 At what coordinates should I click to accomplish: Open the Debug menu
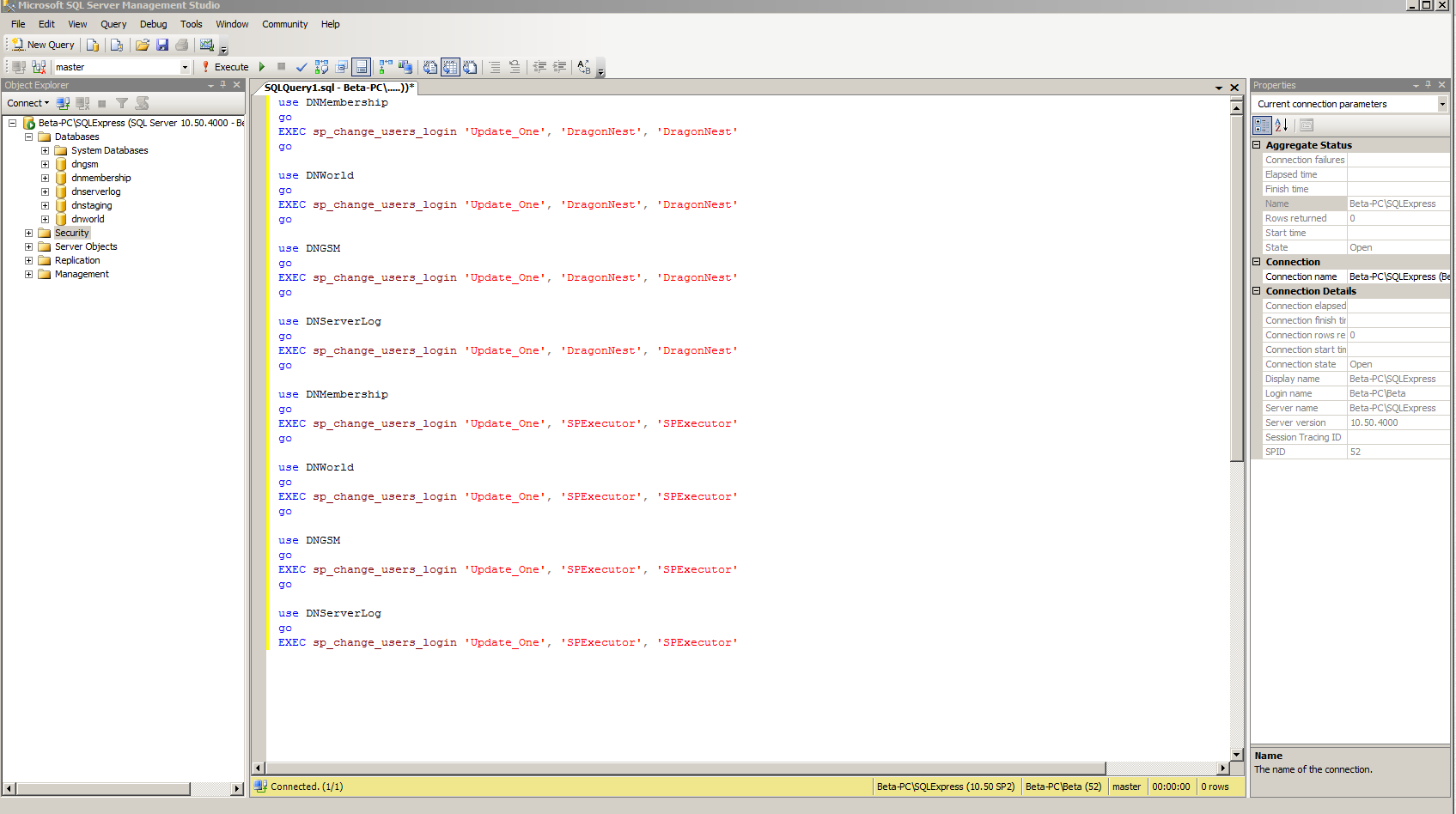pyautogui.click(x=153, y=24)
